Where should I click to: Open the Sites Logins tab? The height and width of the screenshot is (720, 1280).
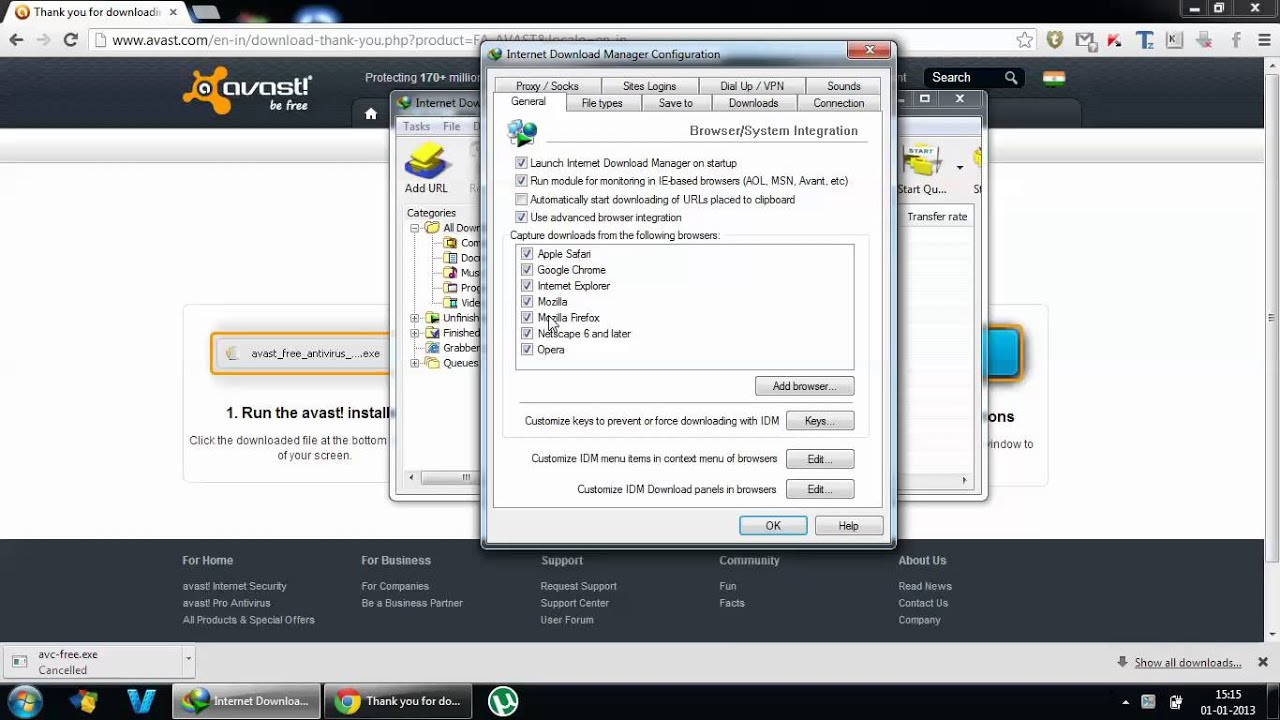[649, 86]
